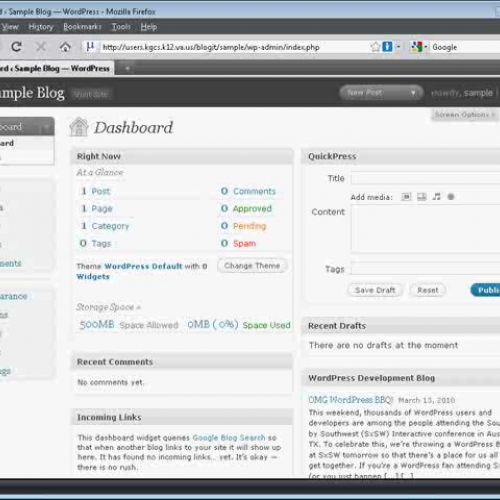Open the Widgets link

pos(93,276)
